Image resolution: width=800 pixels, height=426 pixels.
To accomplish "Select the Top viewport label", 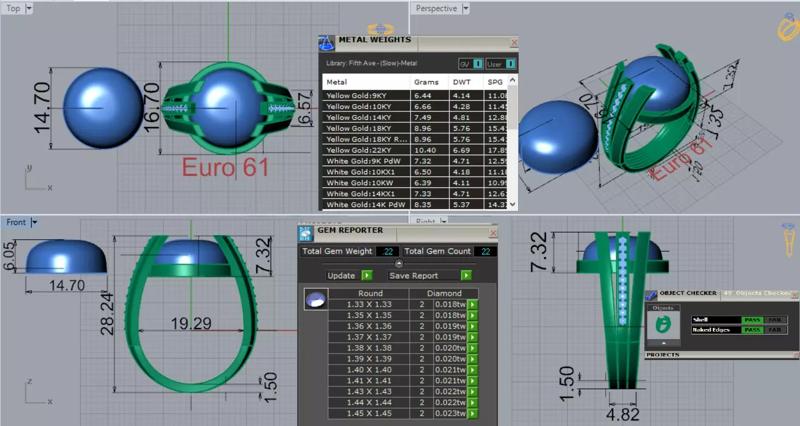I will coord(13,8).
